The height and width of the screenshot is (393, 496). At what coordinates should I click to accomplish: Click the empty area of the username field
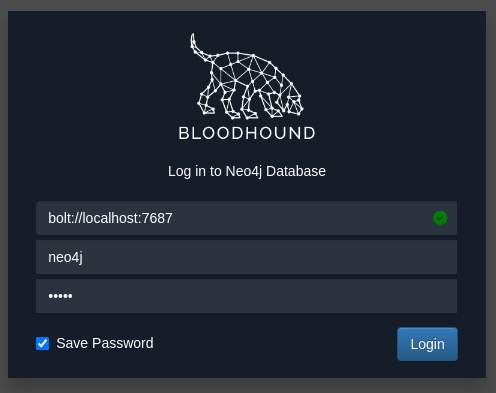267,257
